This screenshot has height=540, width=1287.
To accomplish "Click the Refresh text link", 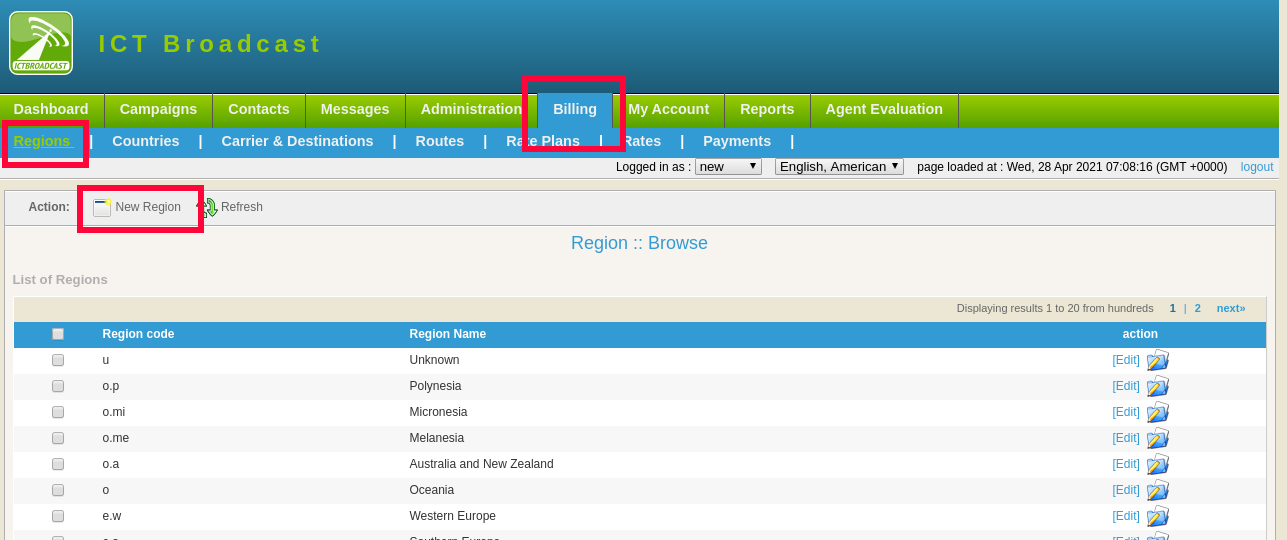I will (242, 207).
